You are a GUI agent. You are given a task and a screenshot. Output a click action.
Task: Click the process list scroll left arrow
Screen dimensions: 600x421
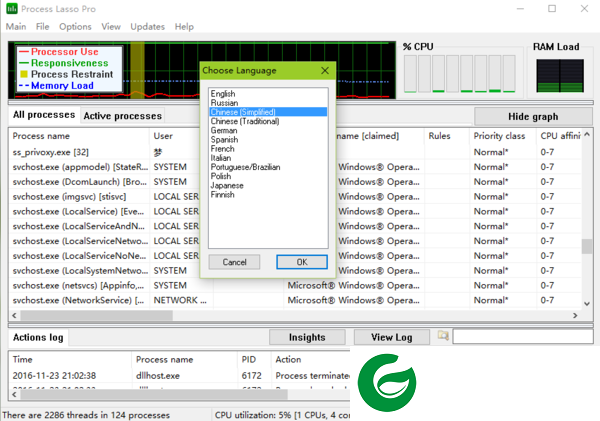(x=14, y=315)
